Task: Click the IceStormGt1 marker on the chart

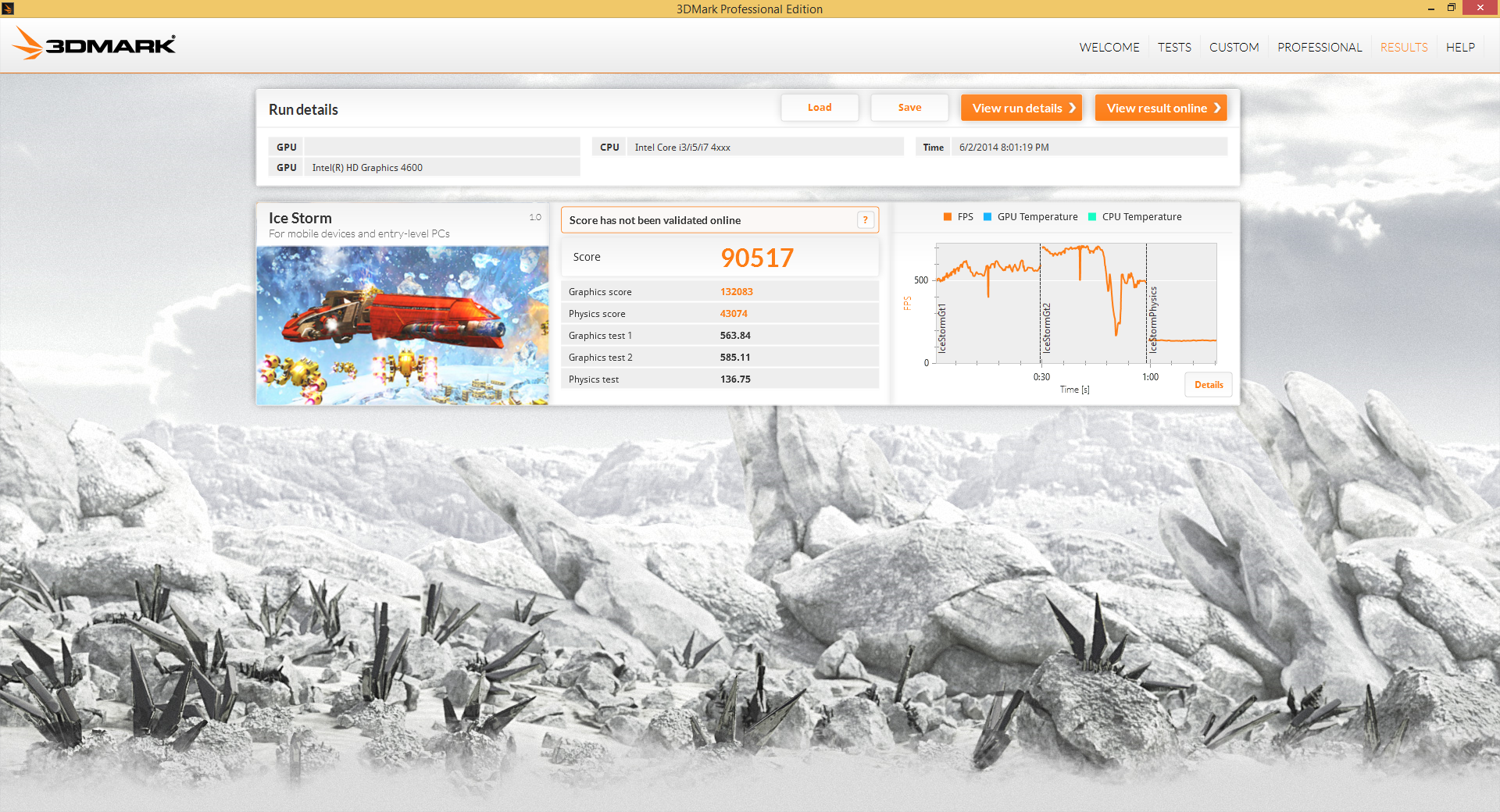Action: pyautogui.click(x=941, y=329)
